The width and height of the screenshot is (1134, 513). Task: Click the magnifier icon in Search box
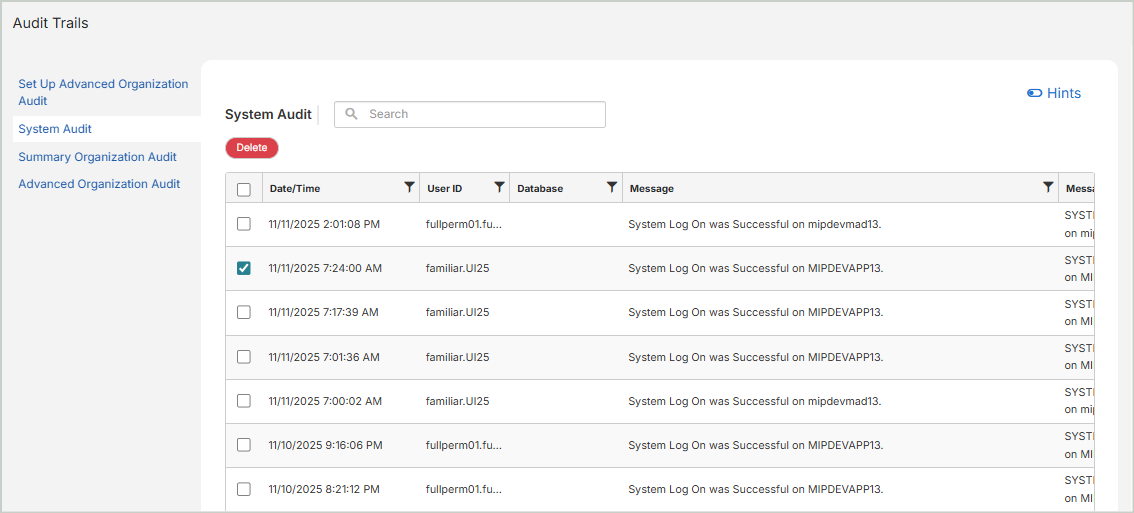[x=351, y=114]
